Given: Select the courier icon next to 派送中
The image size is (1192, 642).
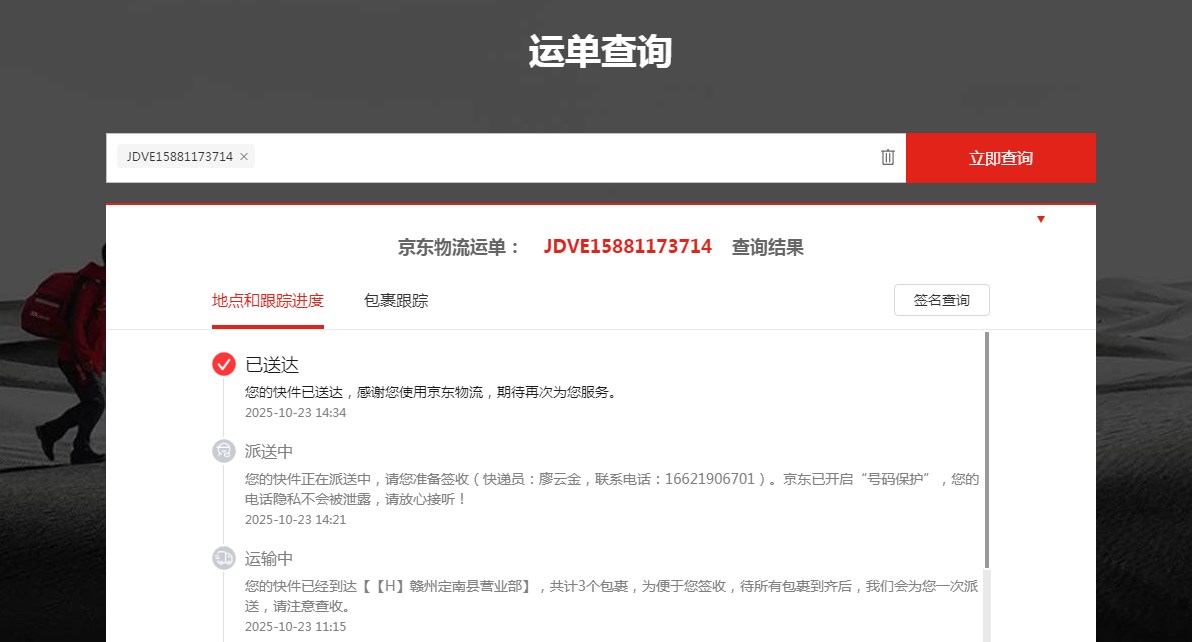Looking at the screenshot, I should (x=224, y=451).
